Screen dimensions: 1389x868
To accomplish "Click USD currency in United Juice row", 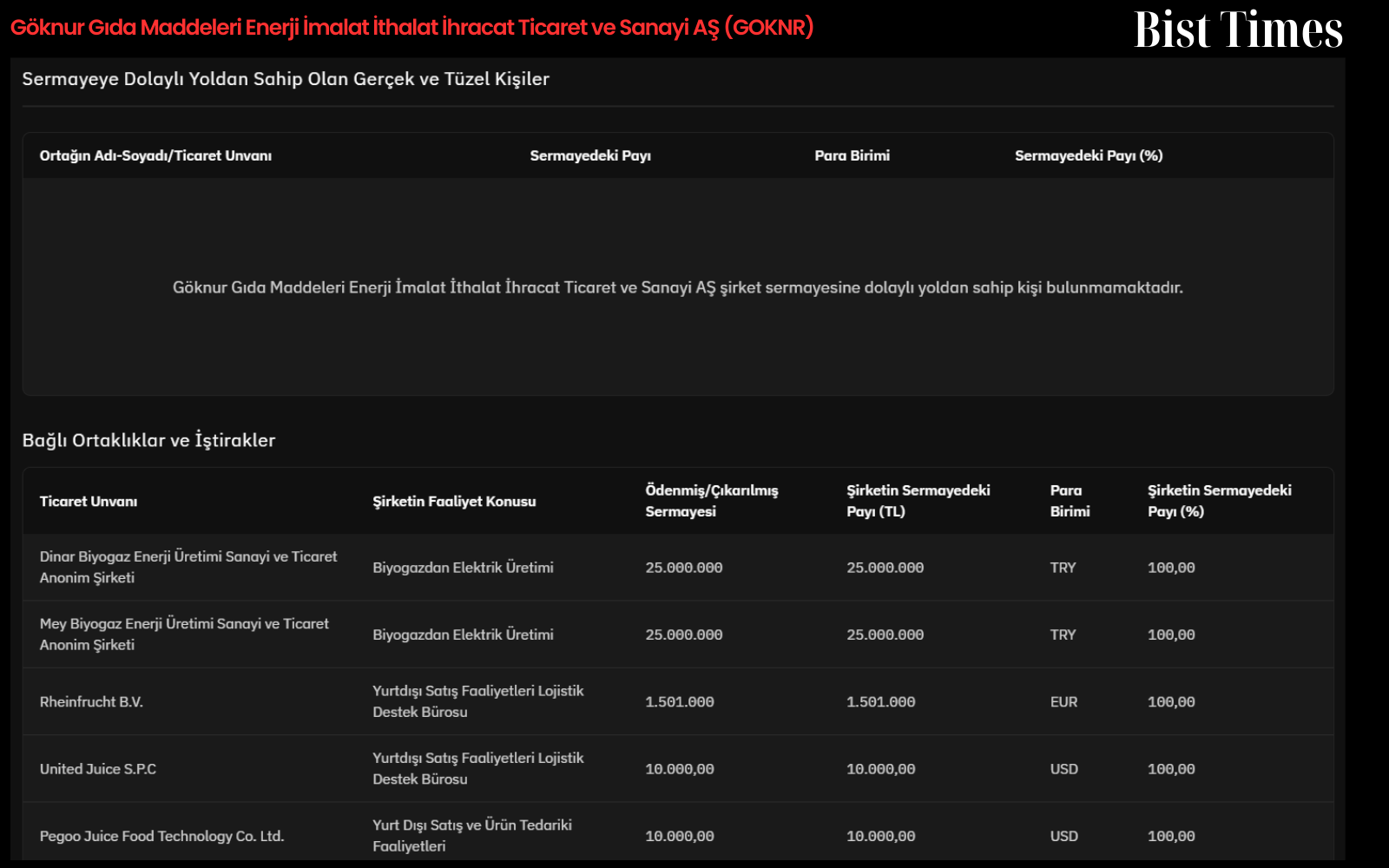I will pyautogui.click(x=1064, y=769).
